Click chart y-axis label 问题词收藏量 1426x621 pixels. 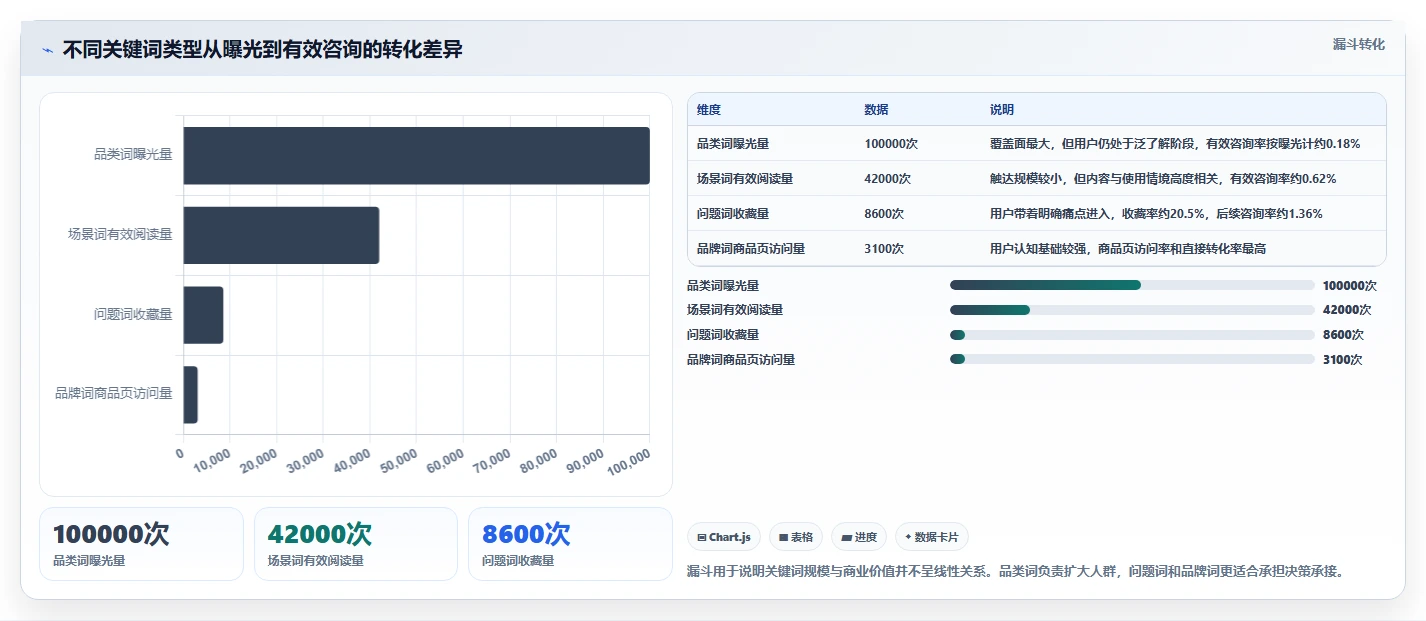coord(133,314)
